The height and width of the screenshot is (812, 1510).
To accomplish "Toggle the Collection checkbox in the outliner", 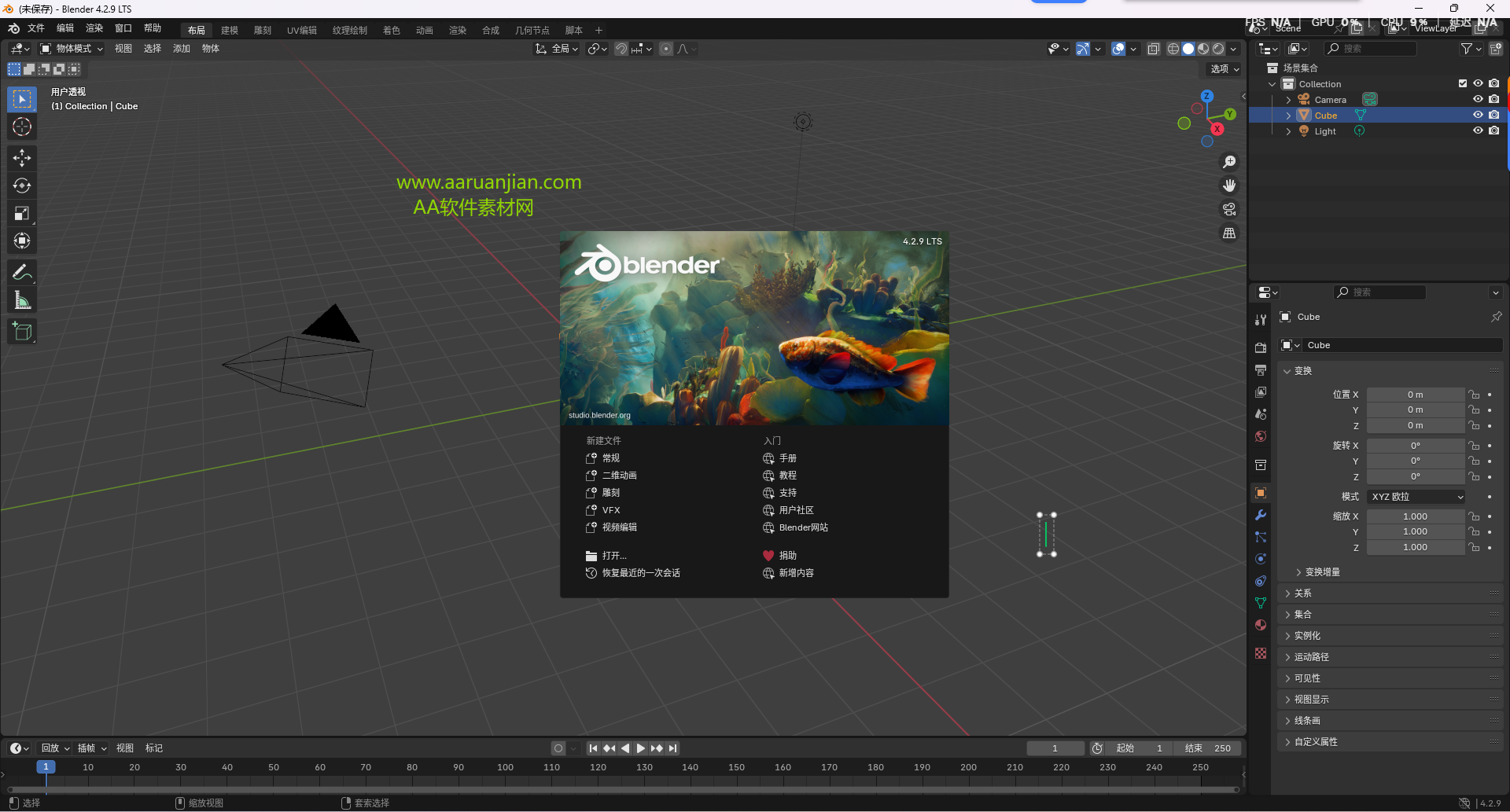I will point(1462,83).
